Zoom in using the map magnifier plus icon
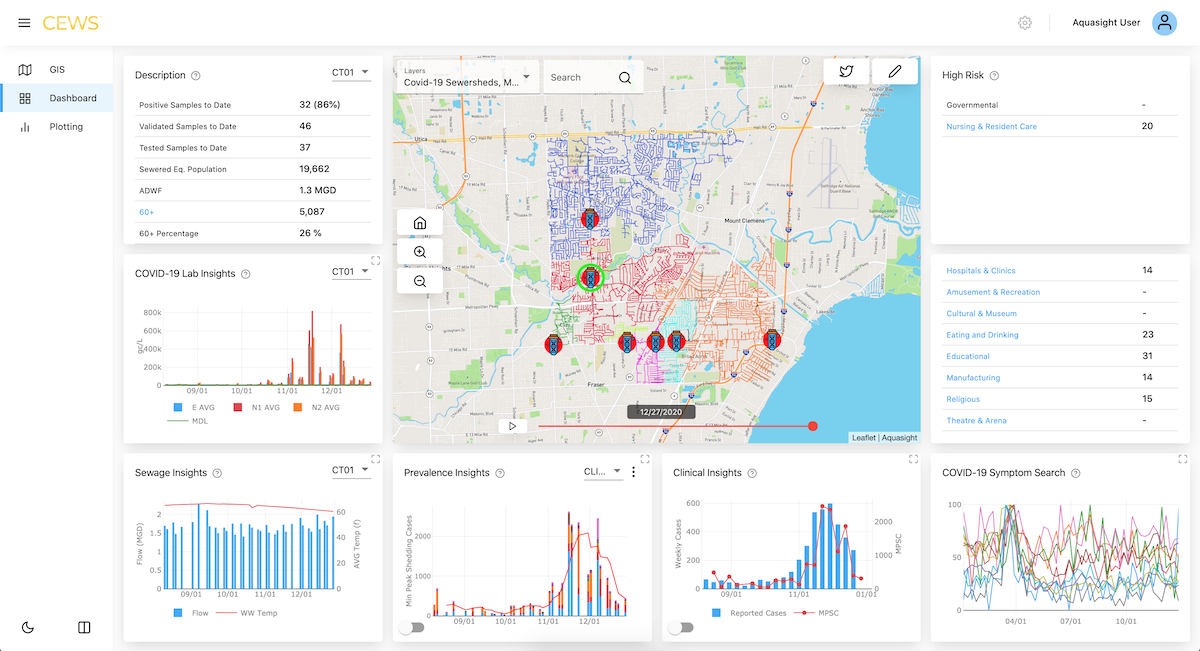This screenshot has width=1200, height=651. pyautogui.click(x=419, y=251)
